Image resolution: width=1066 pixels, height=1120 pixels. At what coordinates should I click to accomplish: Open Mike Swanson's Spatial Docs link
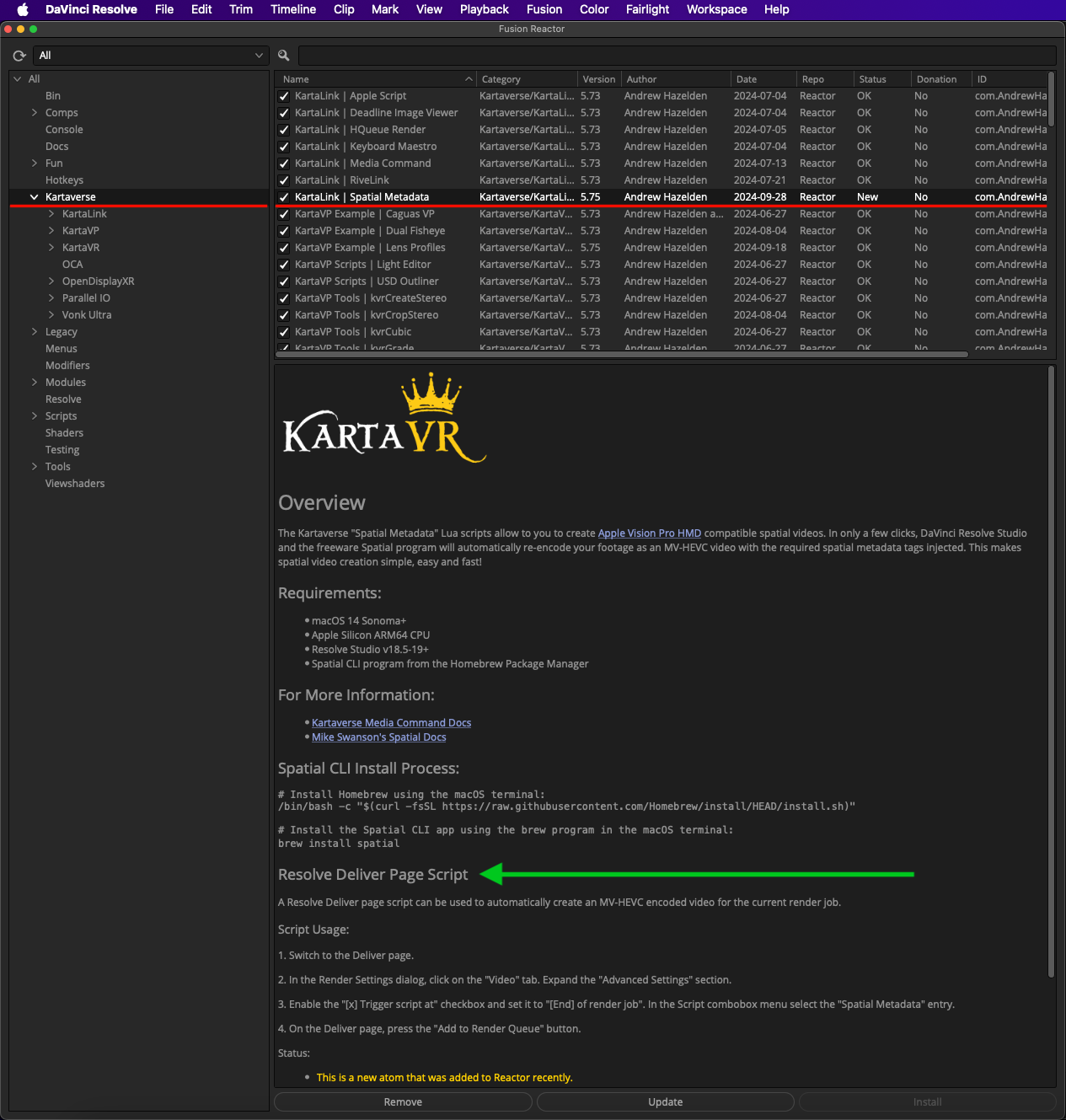[379, 737]
